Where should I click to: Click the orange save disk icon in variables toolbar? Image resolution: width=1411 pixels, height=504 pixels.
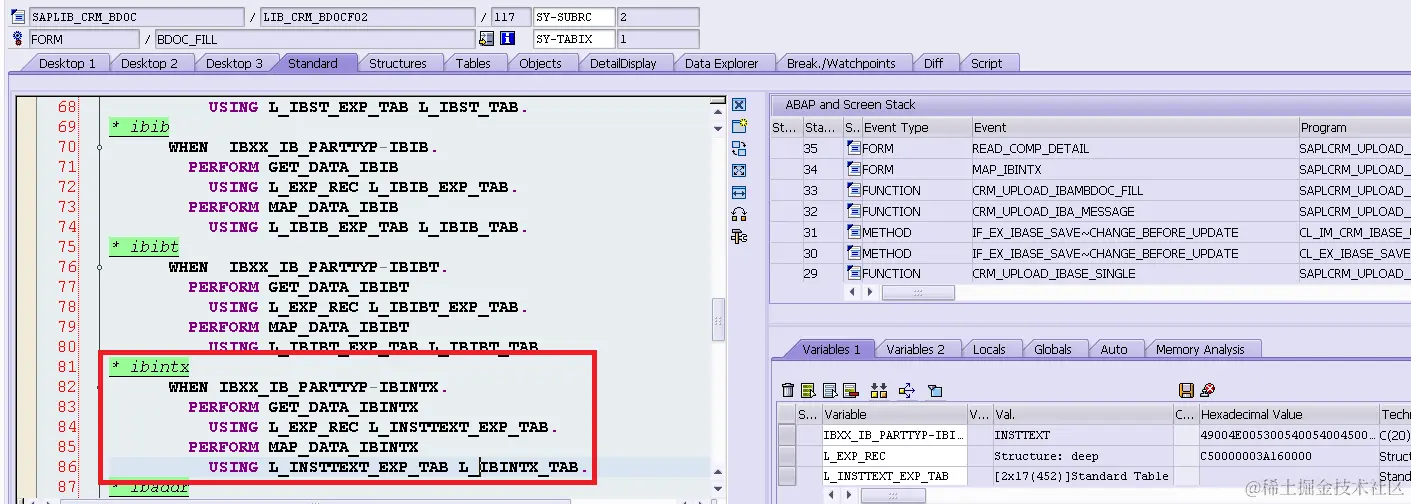1186,390
